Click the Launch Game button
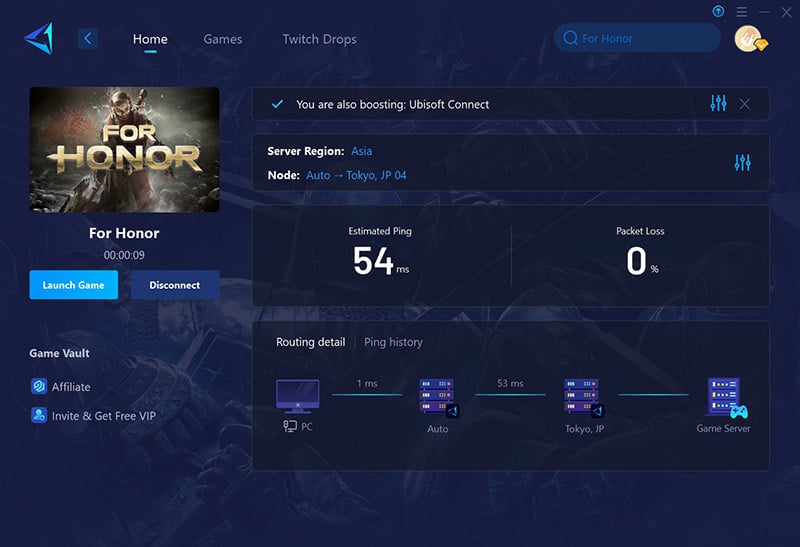This screenshot has width=800, height=547. [x=73, y=285]
